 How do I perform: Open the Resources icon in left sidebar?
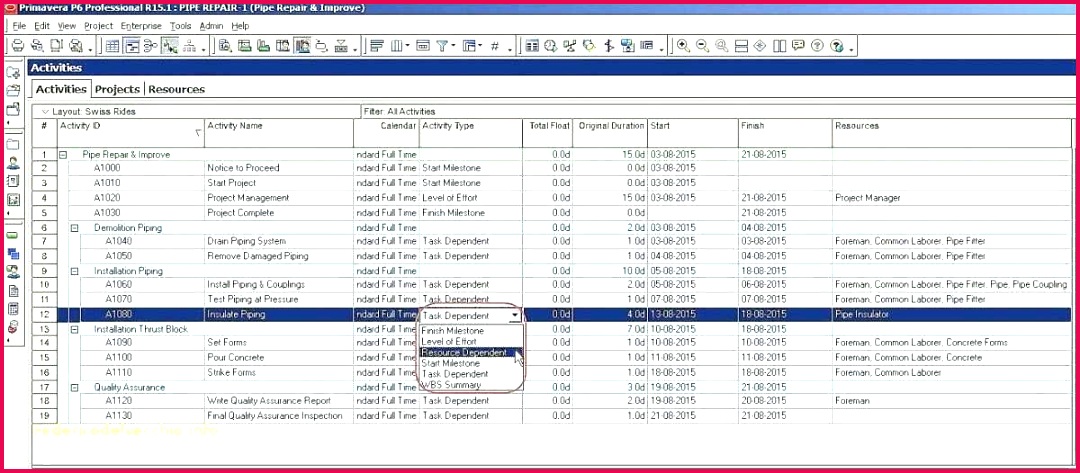pos(13,164)
